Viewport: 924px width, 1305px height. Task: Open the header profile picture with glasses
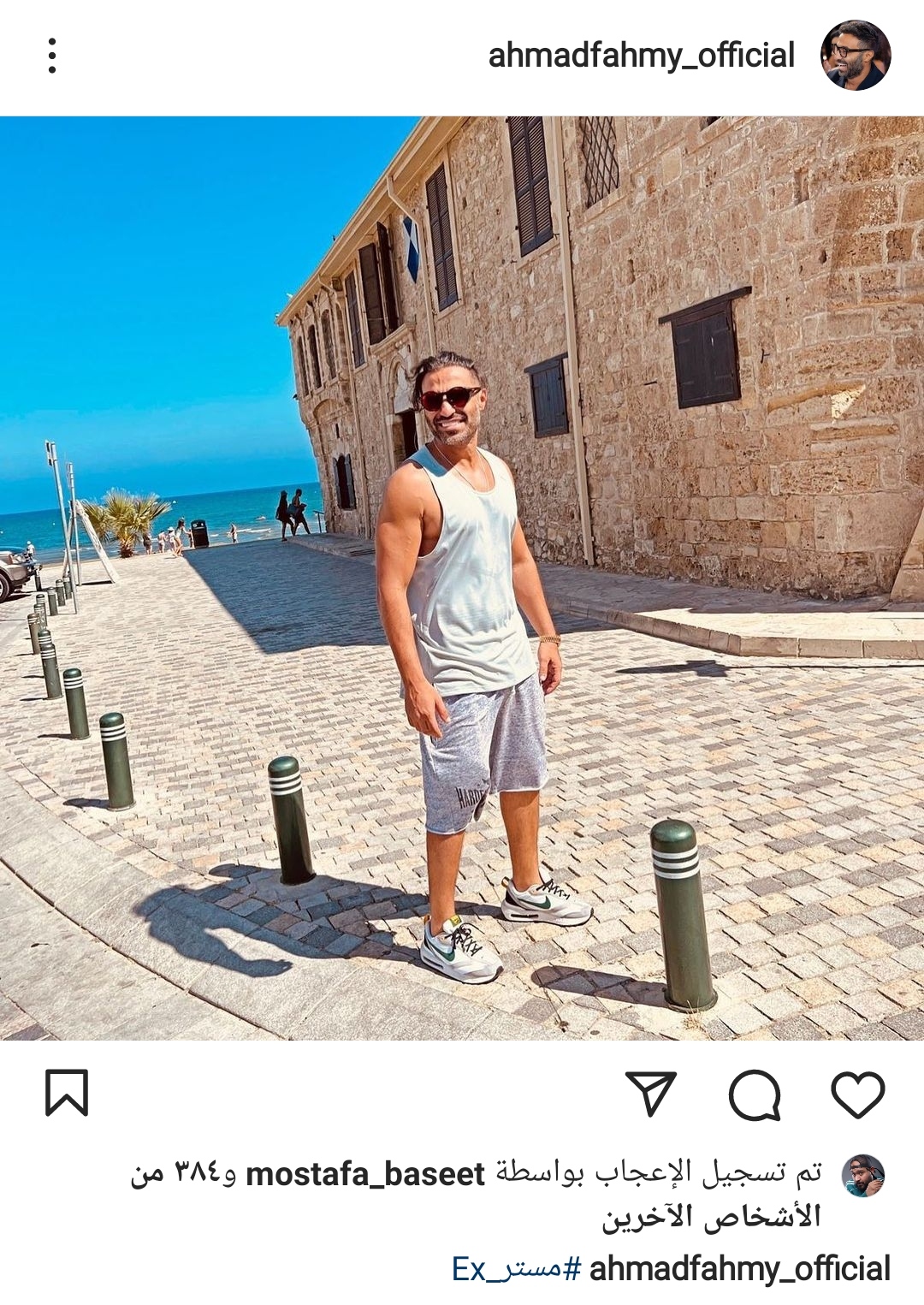coord(856,56)
